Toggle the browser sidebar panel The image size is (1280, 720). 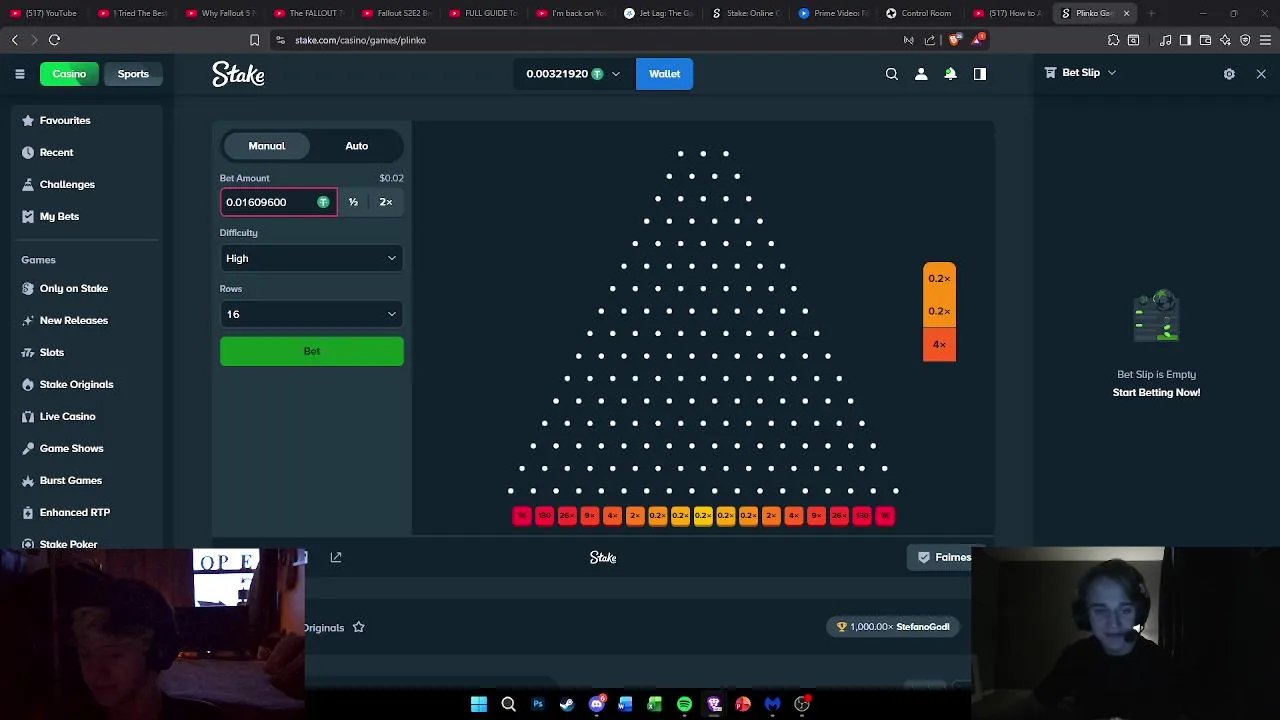pyautogui.click(x=1185, y=40)
